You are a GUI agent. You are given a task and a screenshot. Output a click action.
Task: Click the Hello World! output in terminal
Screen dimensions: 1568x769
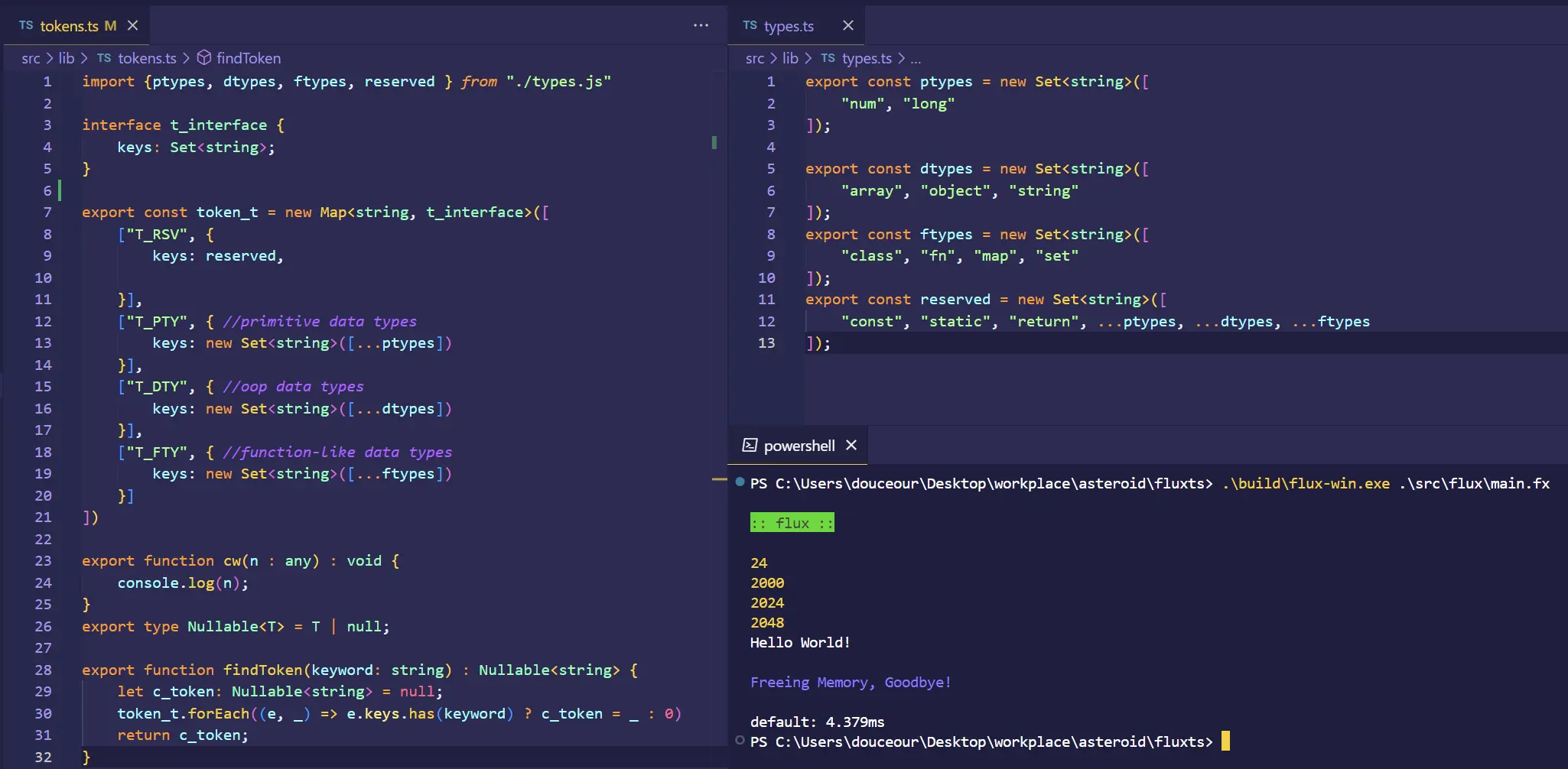pos(800,642)
